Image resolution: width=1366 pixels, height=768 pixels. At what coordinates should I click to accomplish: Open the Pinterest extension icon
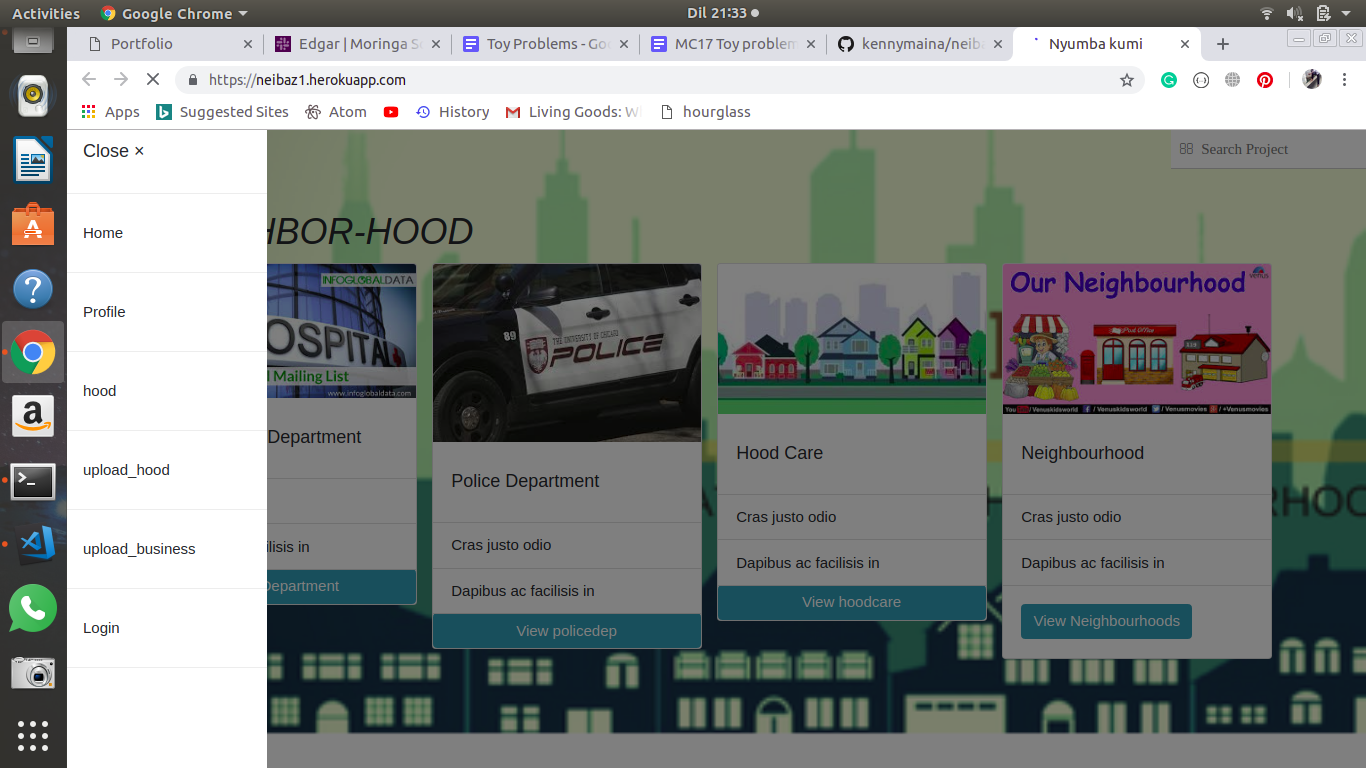(x=1265, y=80)
